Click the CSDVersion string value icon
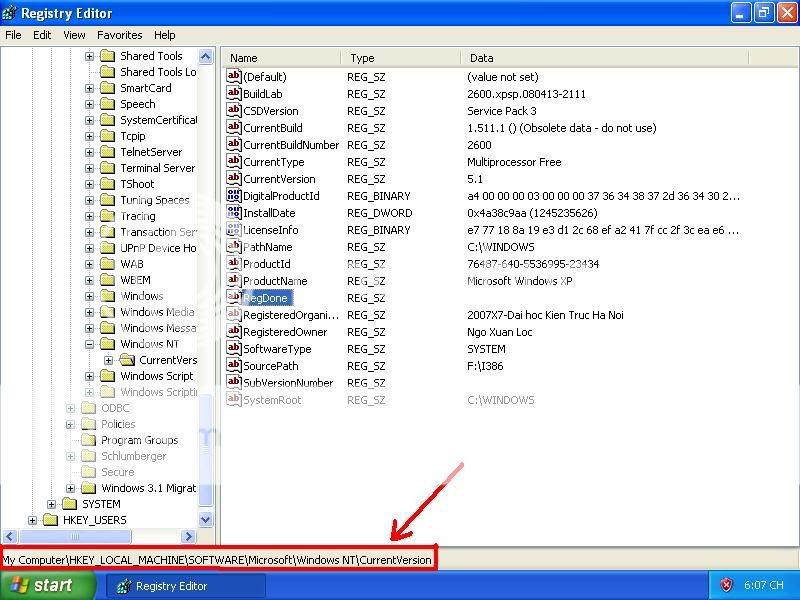Viewport: 800px width, 600px height. [x=234, y=110]
